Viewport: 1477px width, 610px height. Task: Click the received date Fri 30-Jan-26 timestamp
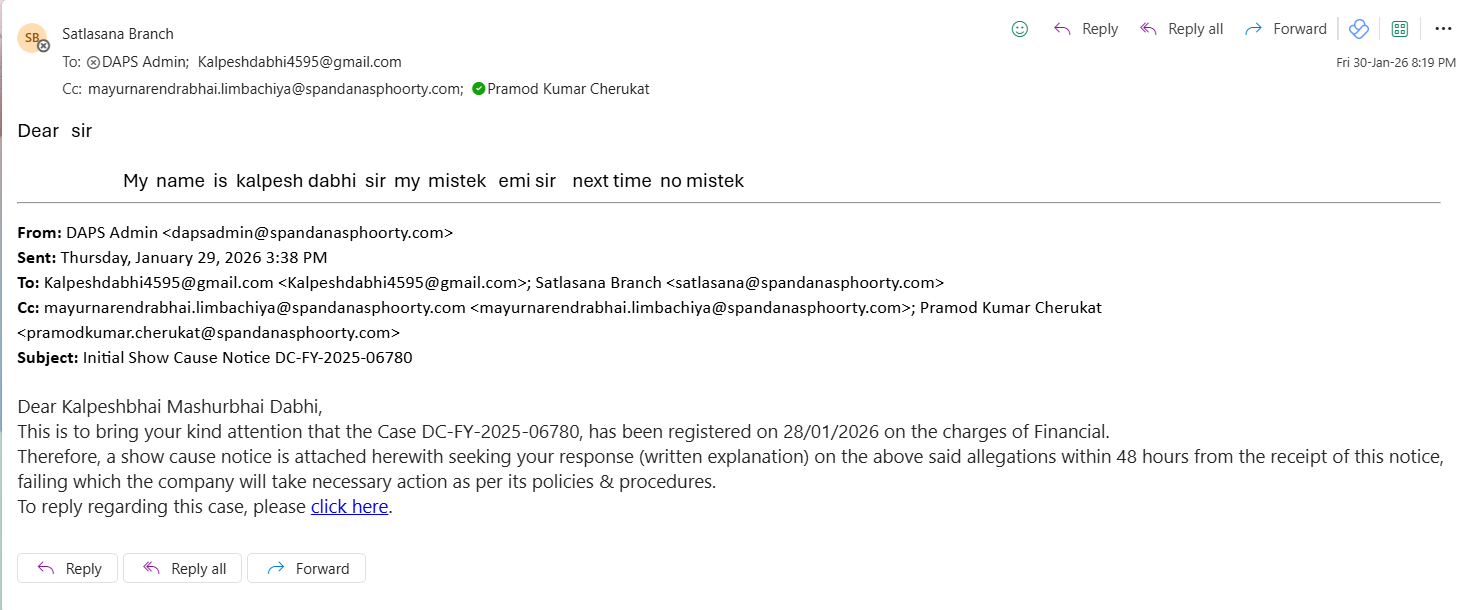point(1395,62)
